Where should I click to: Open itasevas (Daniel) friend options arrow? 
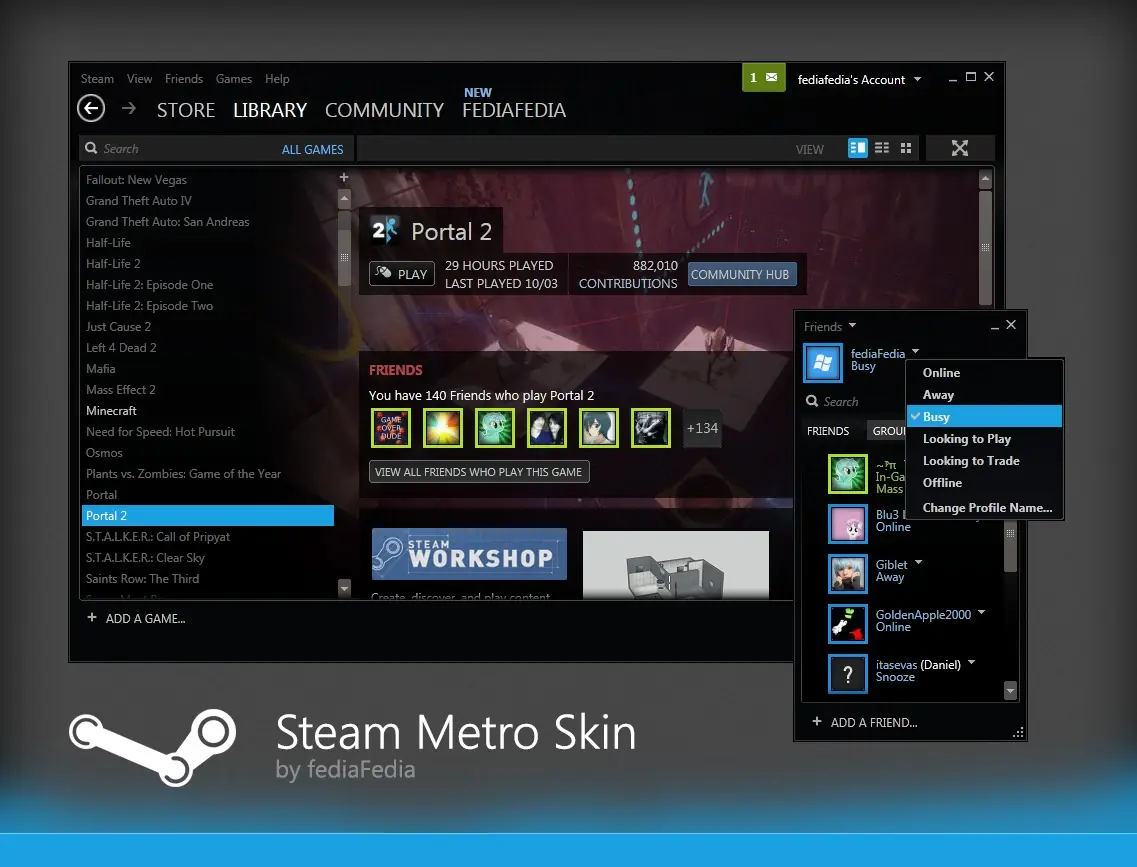pos(972,662)
